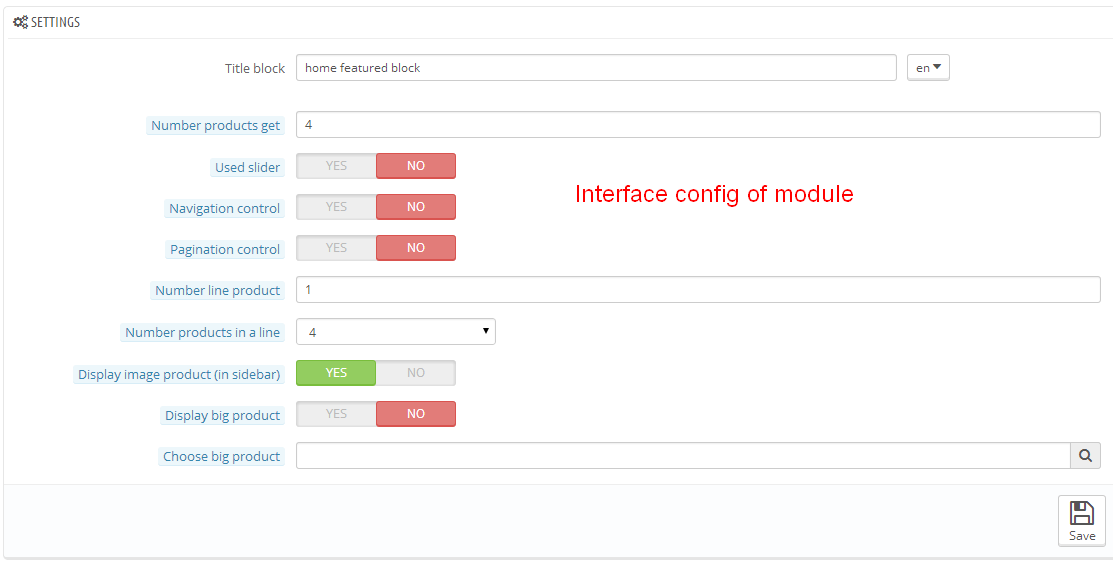This screenshot has height=564, width=1113.
Task: Open the en language dropdown
Action: coord(928,68)
